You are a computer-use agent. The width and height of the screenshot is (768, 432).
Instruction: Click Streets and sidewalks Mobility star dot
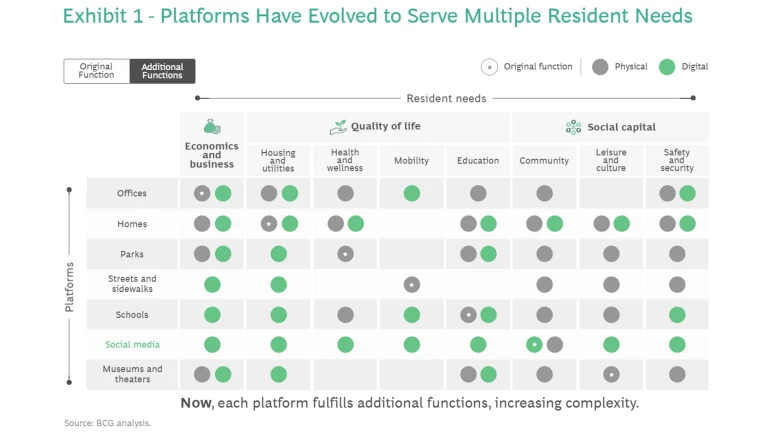pos(411,284)
